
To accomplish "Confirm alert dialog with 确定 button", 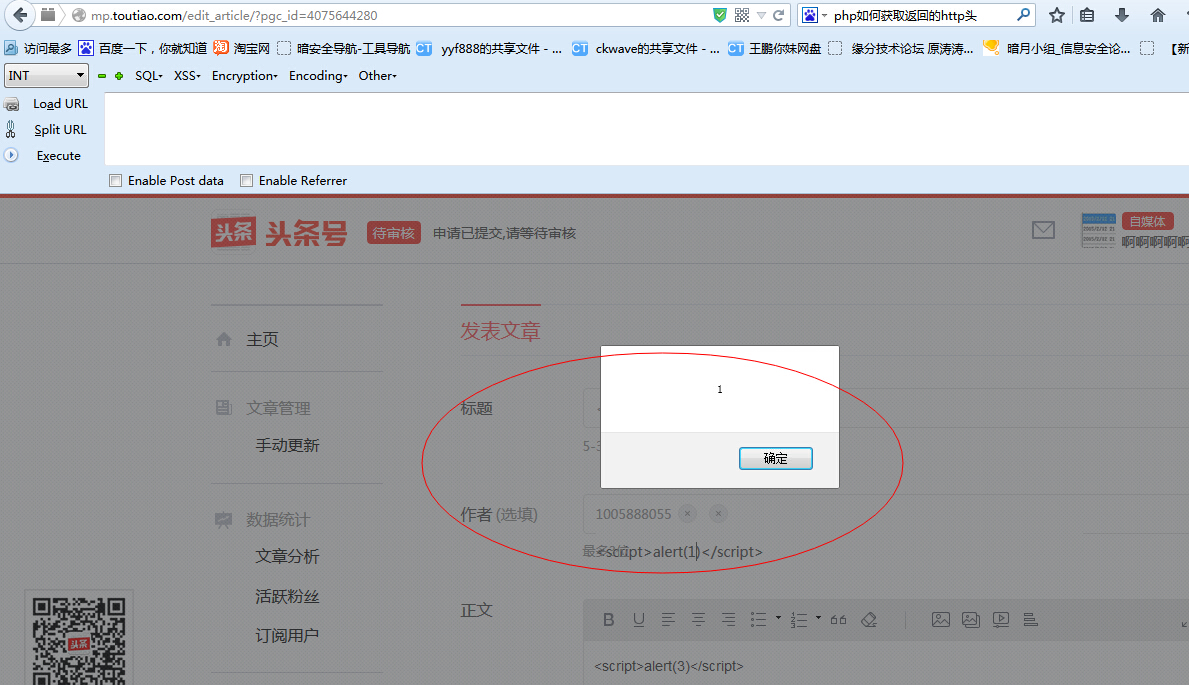I will coord(776,458).
